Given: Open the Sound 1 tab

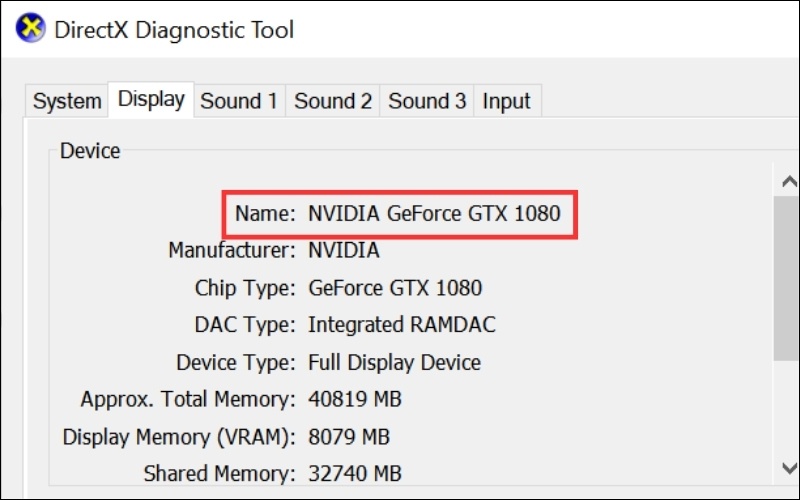Looking at the screenshot, I should pos(238,102).
